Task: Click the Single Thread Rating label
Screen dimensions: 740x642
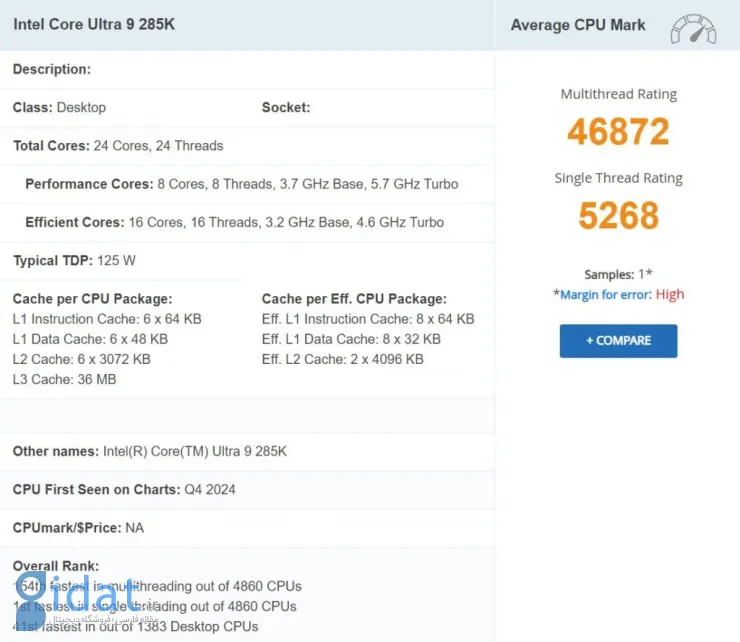Action: click(618, 178)
